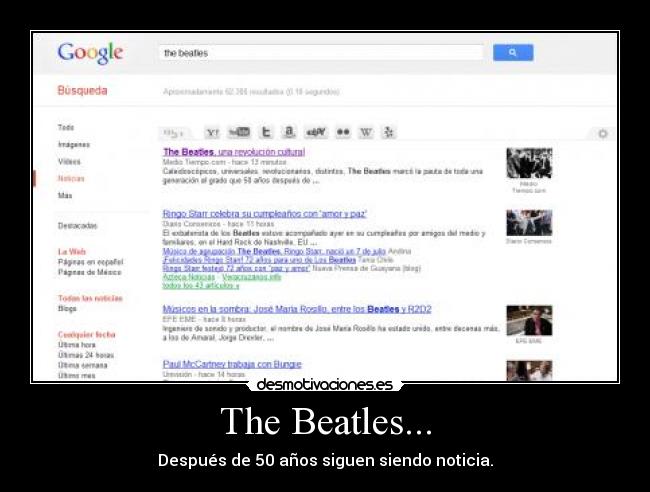This screenshot has width=650, height=492.
Task: Open the Paul McCartney result thumbnail
Action: pos(529,371)
